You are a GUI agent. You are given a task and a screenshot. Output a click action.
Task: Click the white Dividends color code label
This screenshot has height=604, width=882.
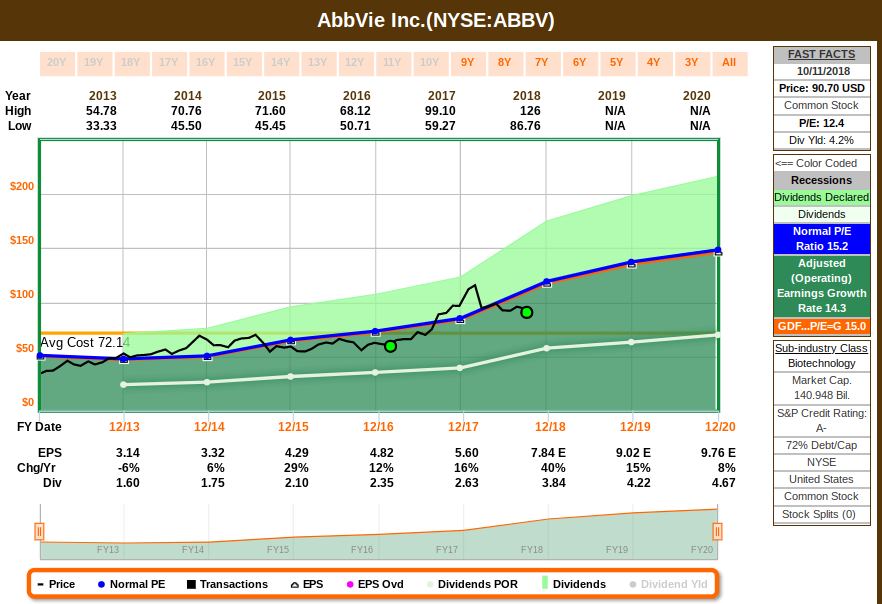coord(821,214)
